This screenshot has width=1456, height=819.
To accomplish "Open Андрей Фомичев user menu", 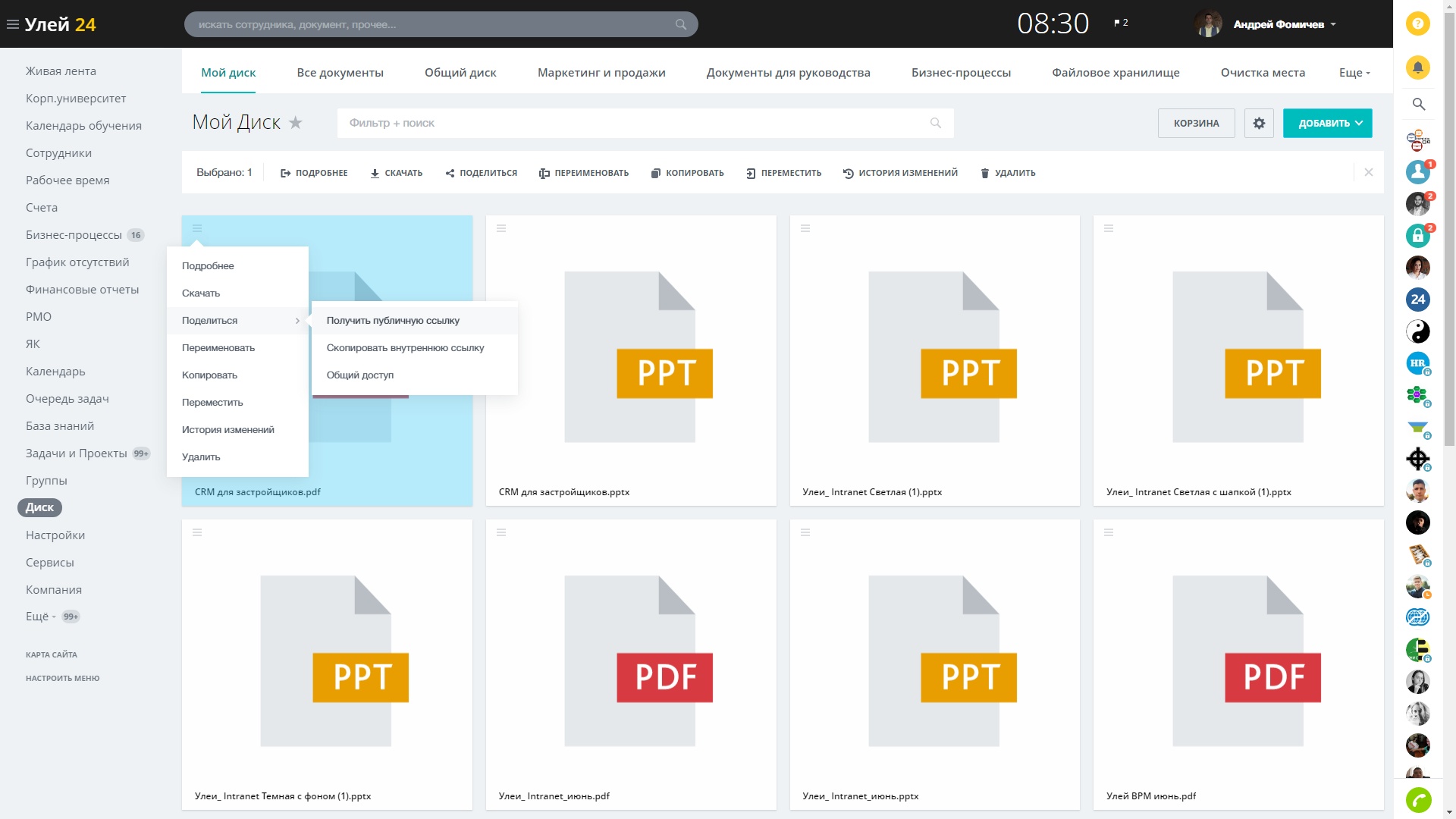I will pos(1284,24).
